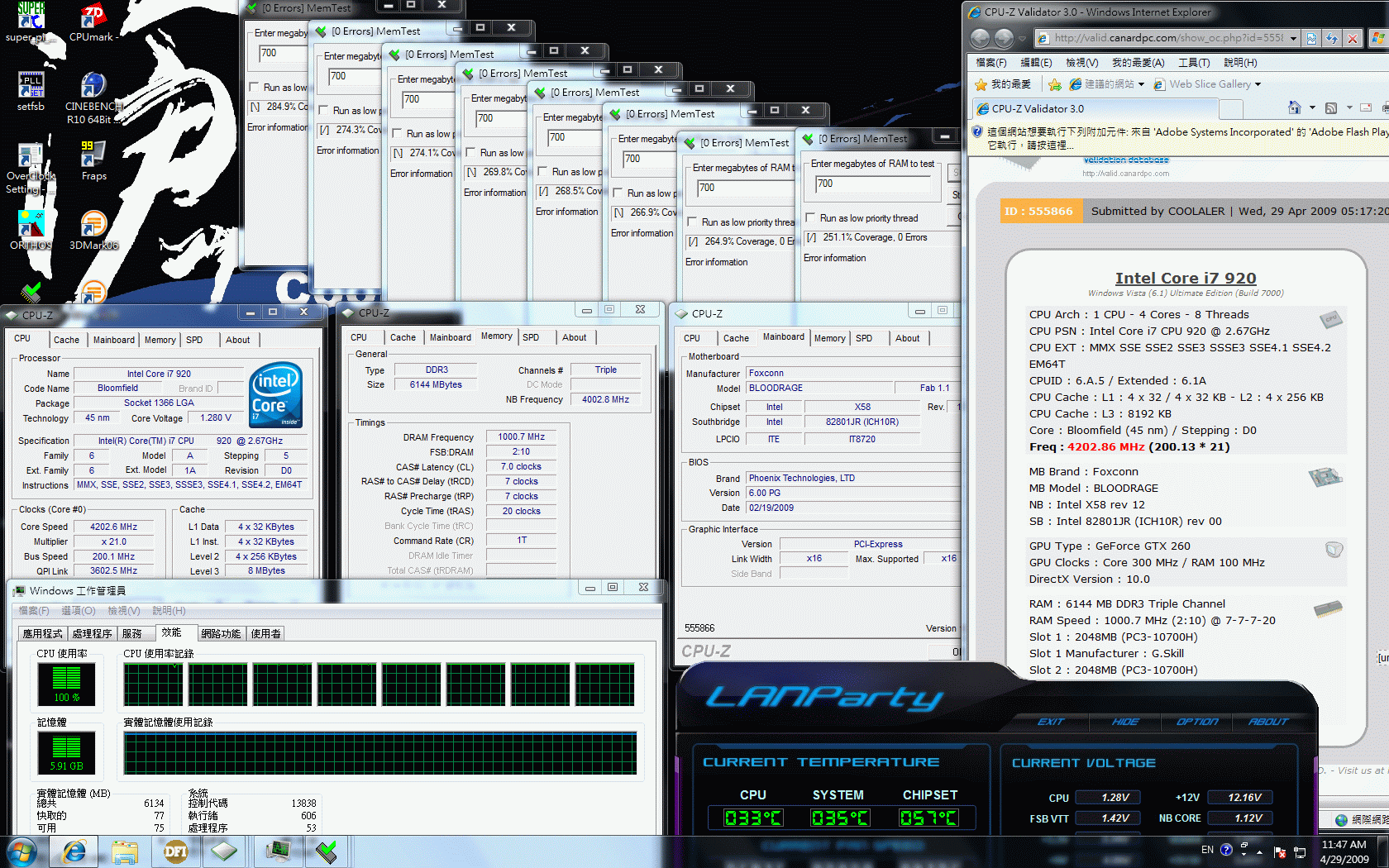Click the Internet Explorer taskbar icon
The image size is (1389, 868).
74,851
